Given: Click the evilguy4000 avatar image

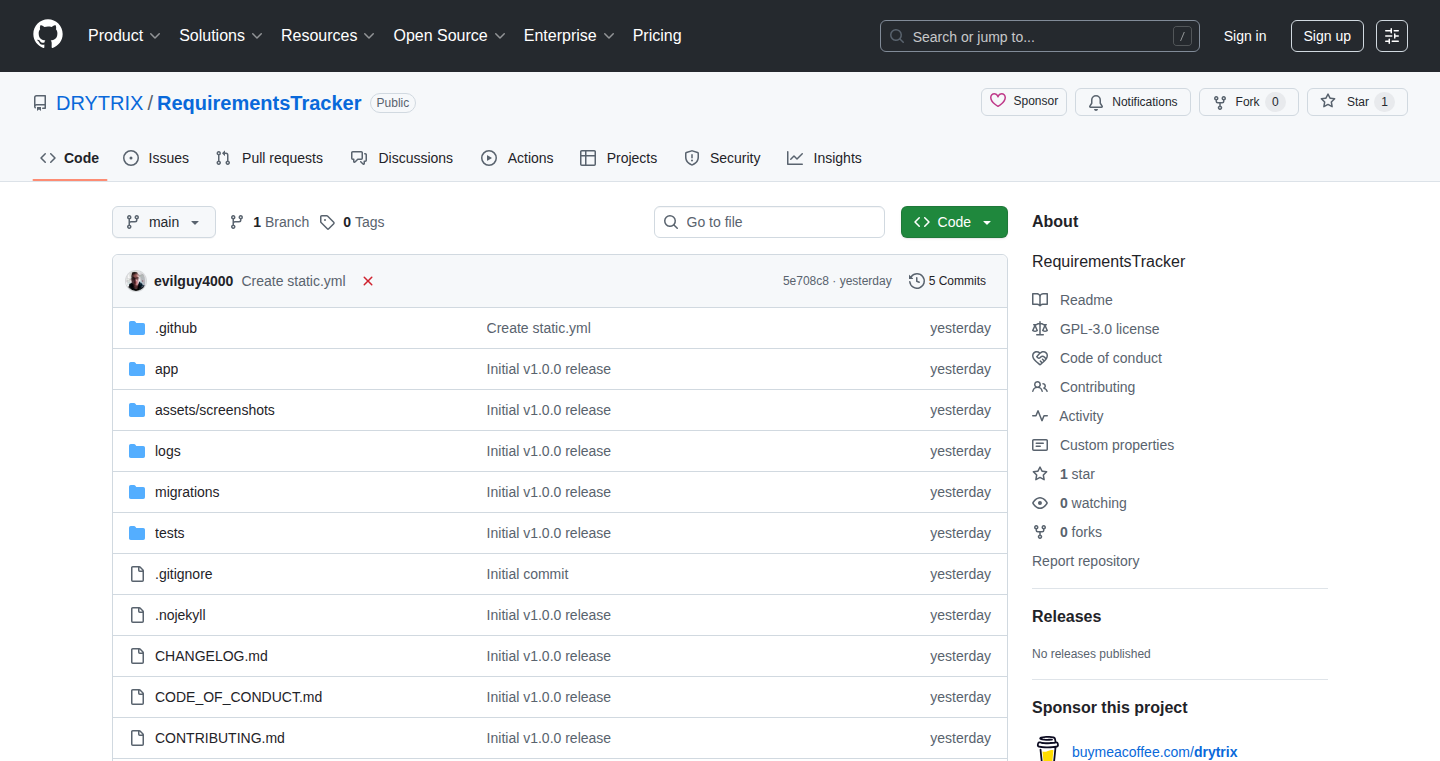Looking at the screenshot, I should pyautogui.click(x=136, y=281).
